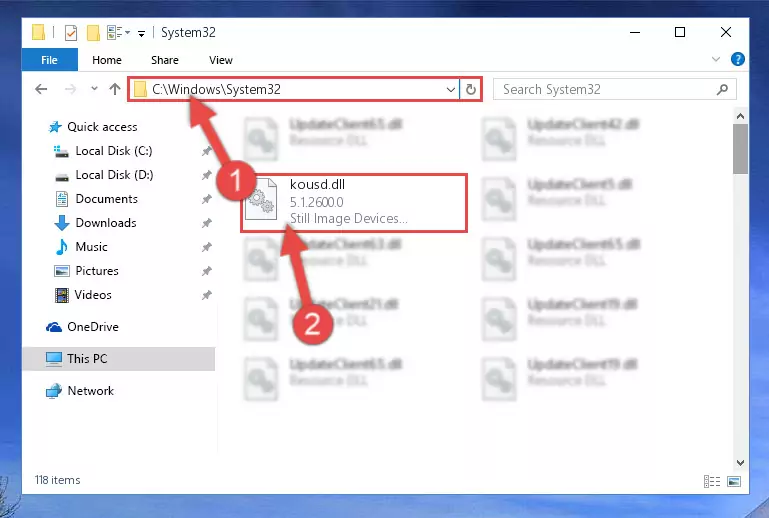Go back with the Back arrow
This screenshot has height=518, width=769.
point(41,89)
